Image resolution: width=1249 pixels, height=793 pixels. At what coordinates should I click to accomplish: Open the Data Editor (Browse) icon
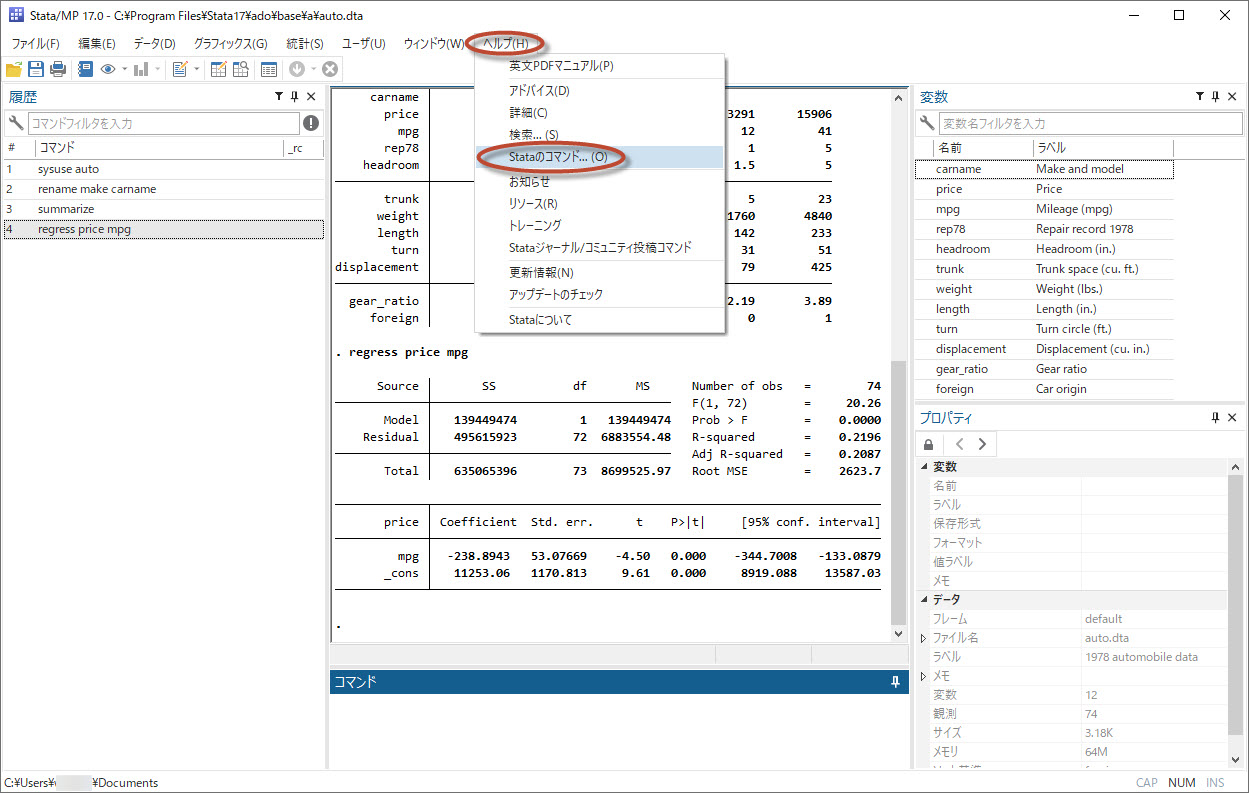click(x=241, y=69)
